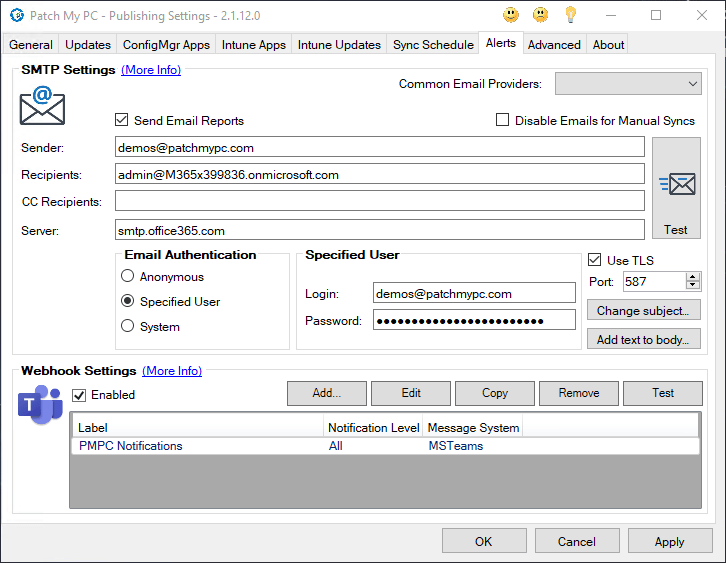Minimize the Publishing Settings window
Screen dimensions: 726x563
point(611,15)
